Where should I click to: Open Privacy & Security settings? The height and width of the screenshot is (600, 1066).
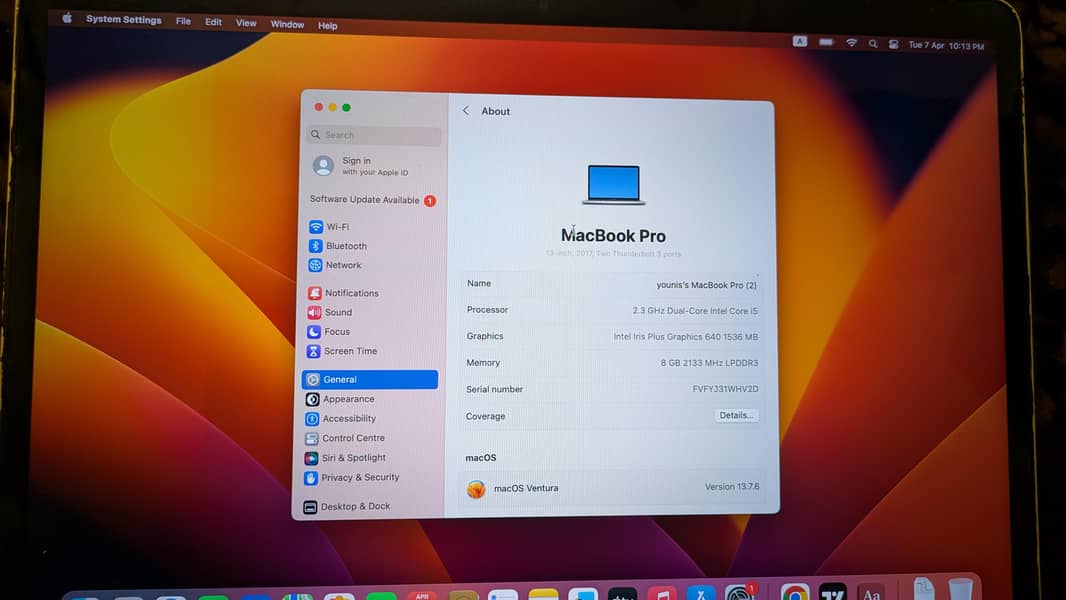point(314,477)
